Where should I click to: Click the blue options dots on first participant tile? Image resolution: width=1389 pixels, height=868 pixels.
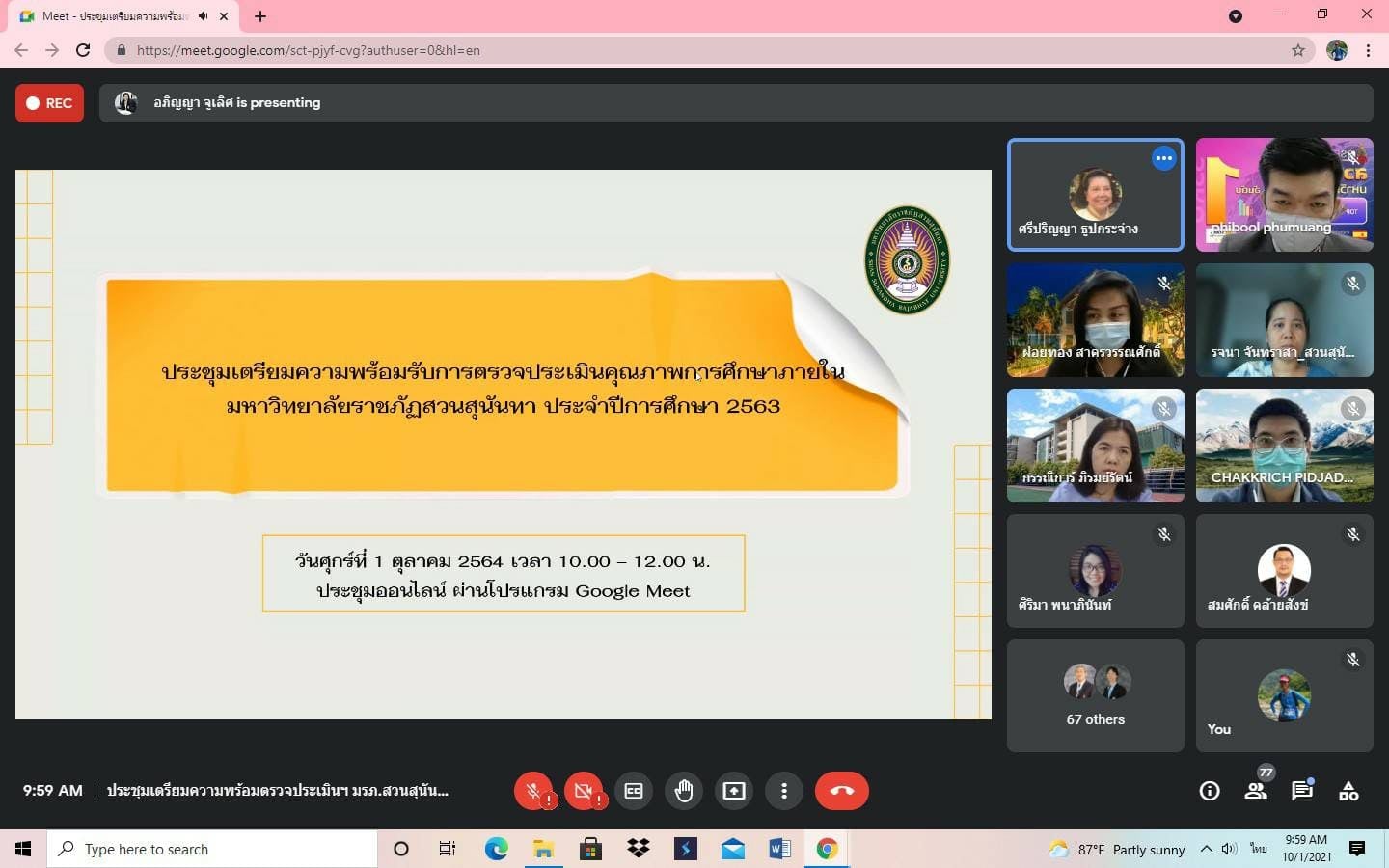pos(1164,158)
